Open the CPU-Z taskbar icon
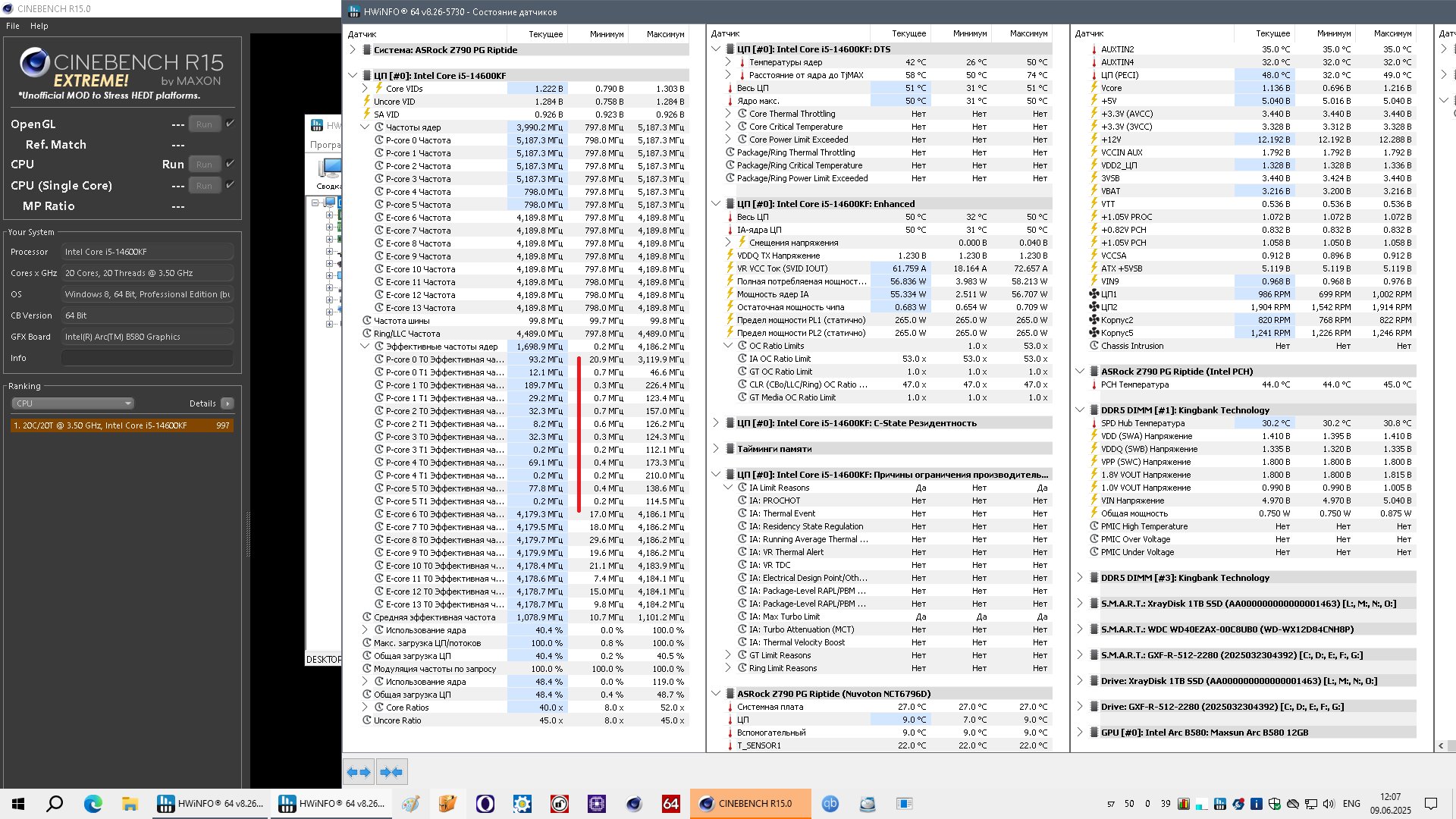The height and width of the screenshot is (819, 1456). click(x=597, y=804)
